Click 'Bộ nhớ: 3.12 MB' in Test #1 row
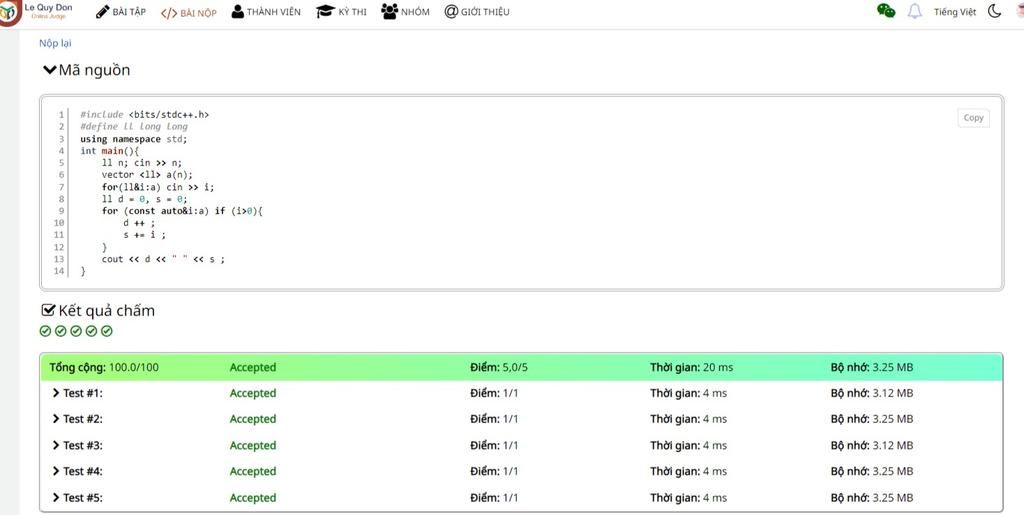This screenshot has height=515, width=1024. (872, 393)
